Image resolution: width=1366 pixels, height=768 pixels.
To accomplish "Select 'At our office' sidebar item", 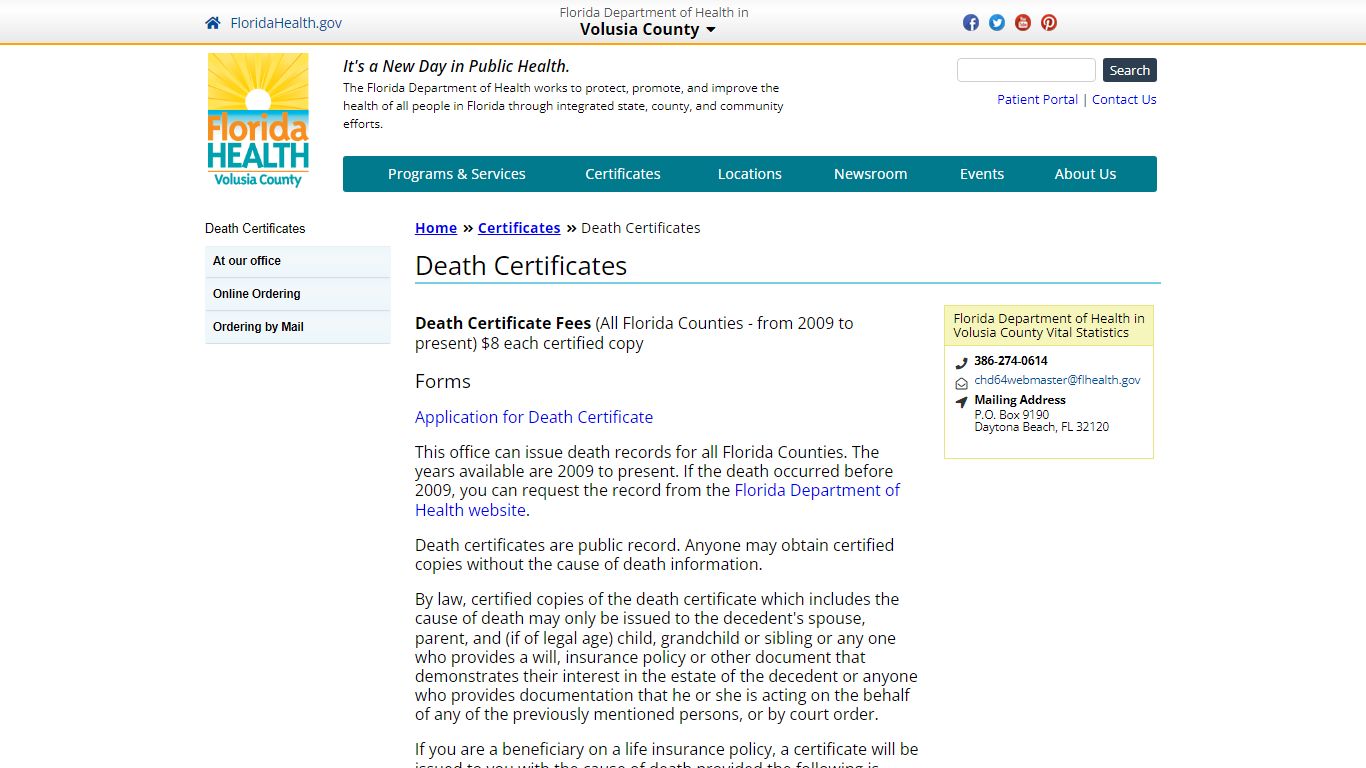I will coord(298,261).
